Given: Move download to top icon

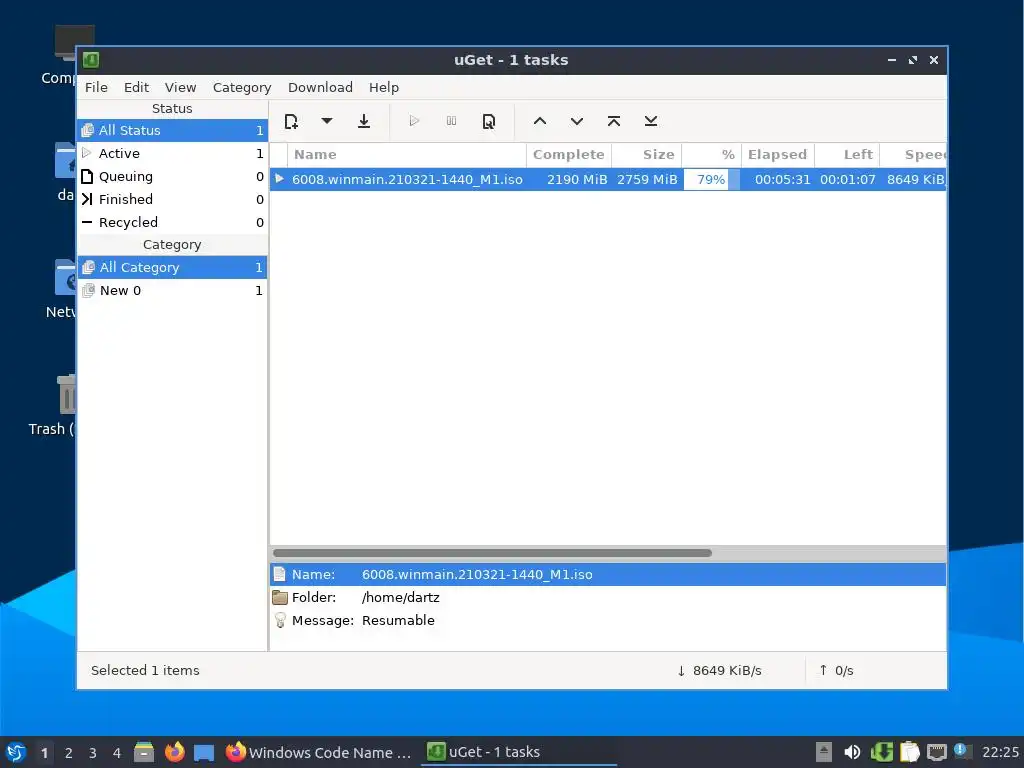Looking at the screenshot, I should click(614, 121).
